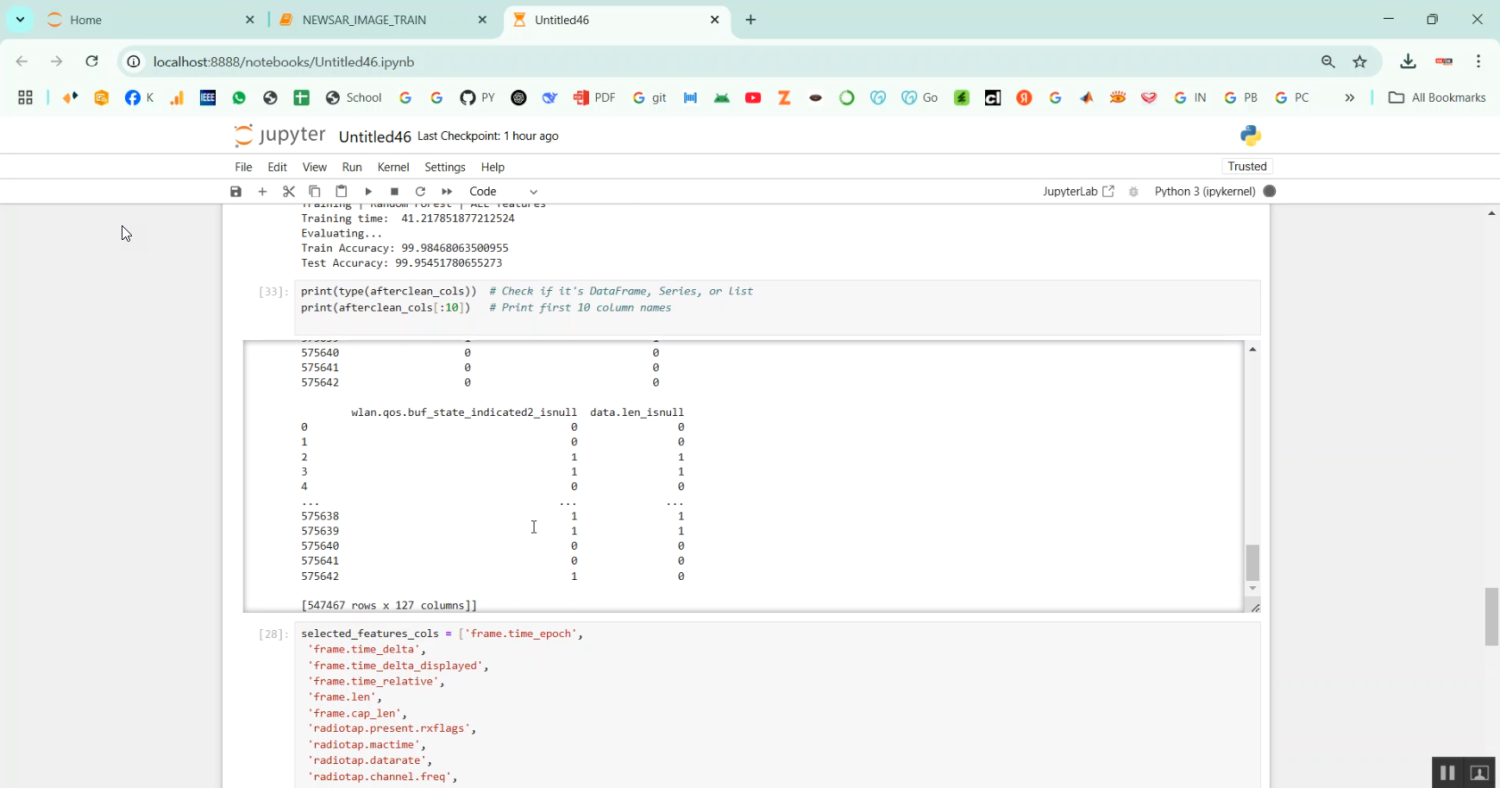Paste cell from clipboard toolbar icon
Screen dimensions: 1500x788
point(341,191)
